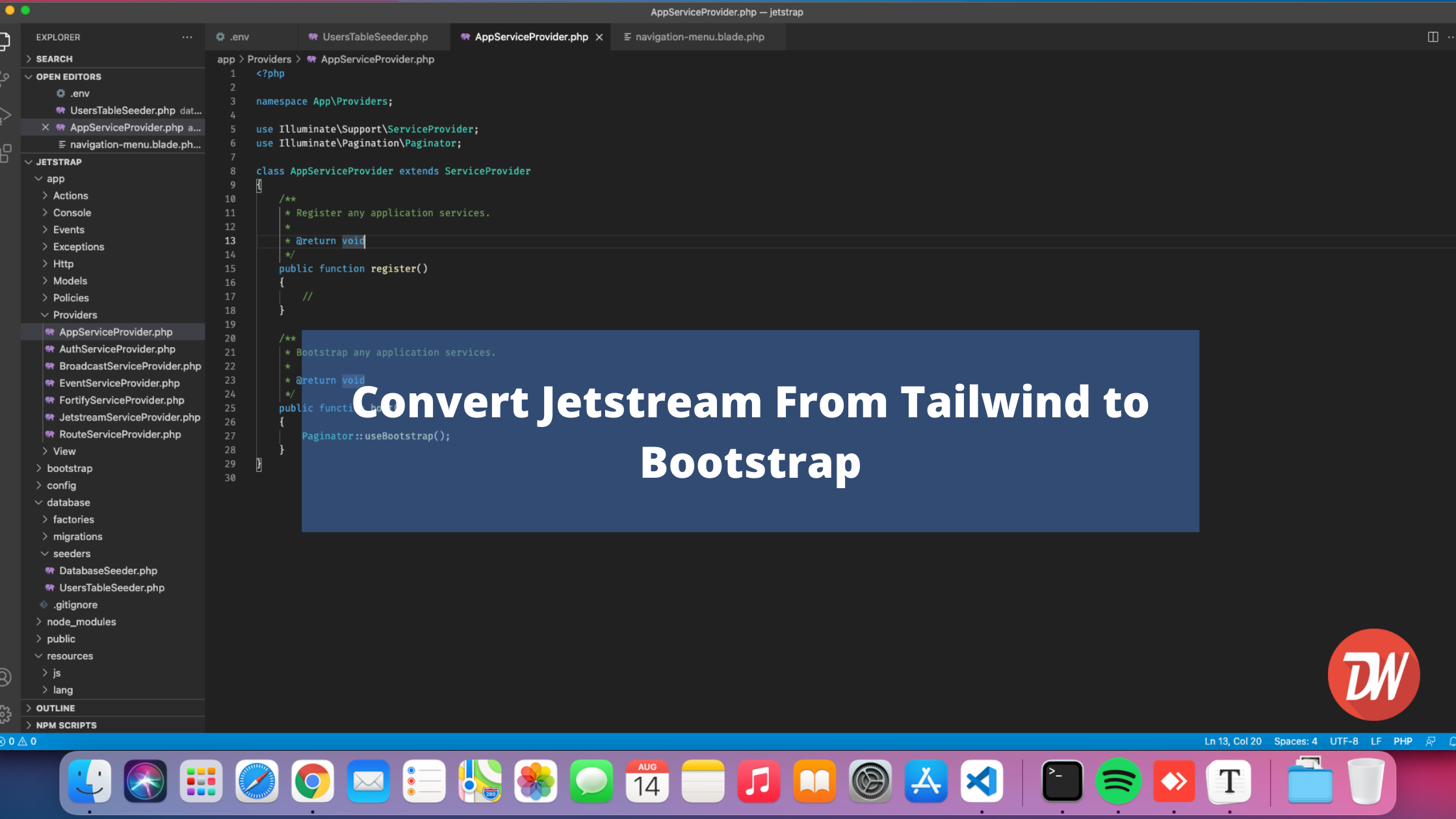Open Mail app from the dock
The image size is (1456, 819).
click(369, 781)
